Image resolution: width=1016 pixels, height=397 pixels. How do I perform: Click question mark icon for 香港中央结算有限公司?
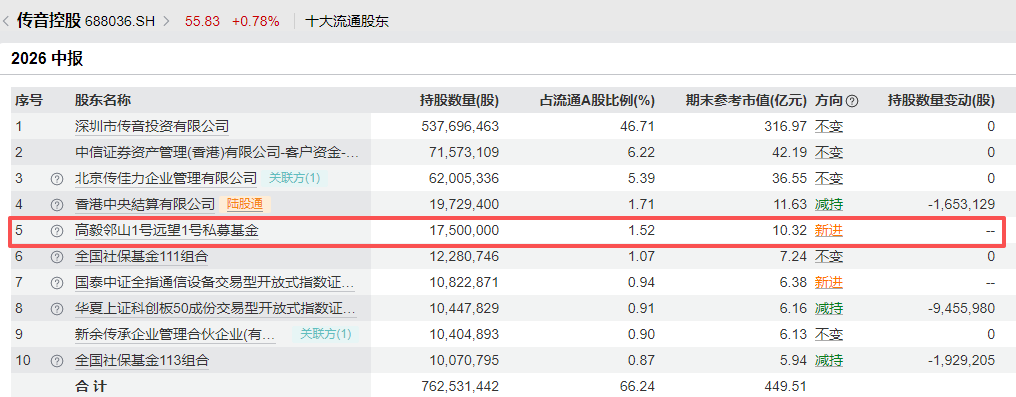coord(57,205)
